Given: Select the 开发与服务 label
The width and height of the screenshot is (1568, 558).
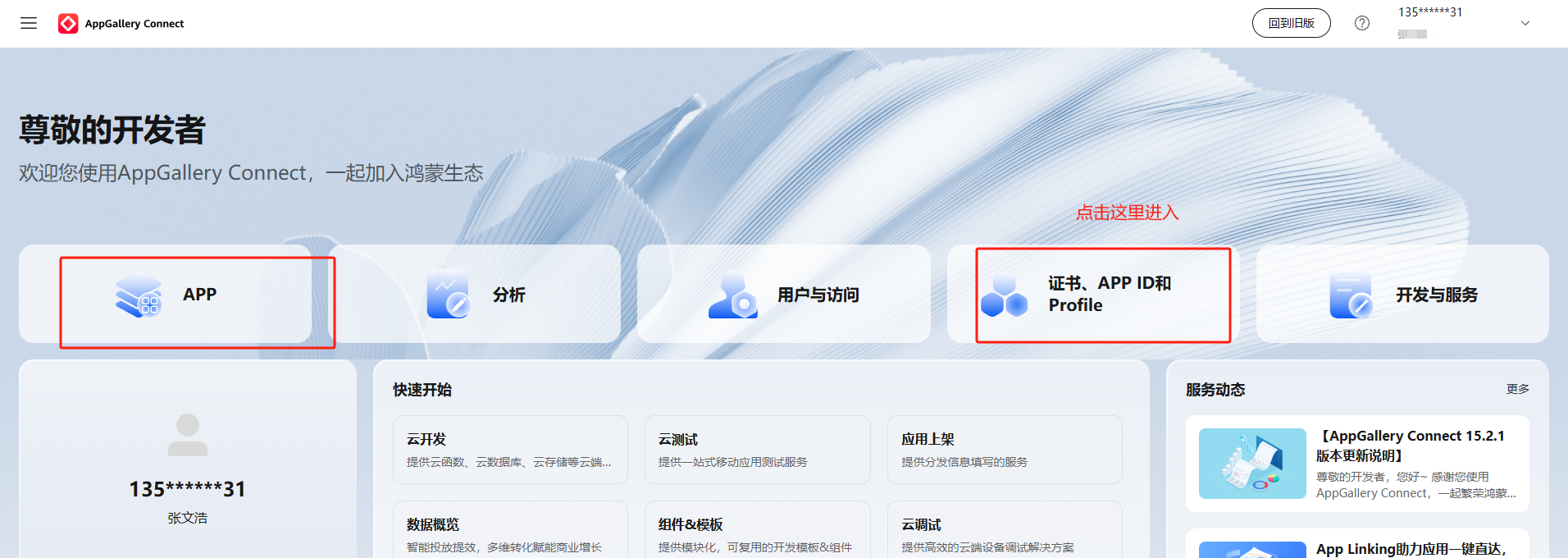Looking at the screenshot, I should pyautogui.click(x=1437, y=295).
